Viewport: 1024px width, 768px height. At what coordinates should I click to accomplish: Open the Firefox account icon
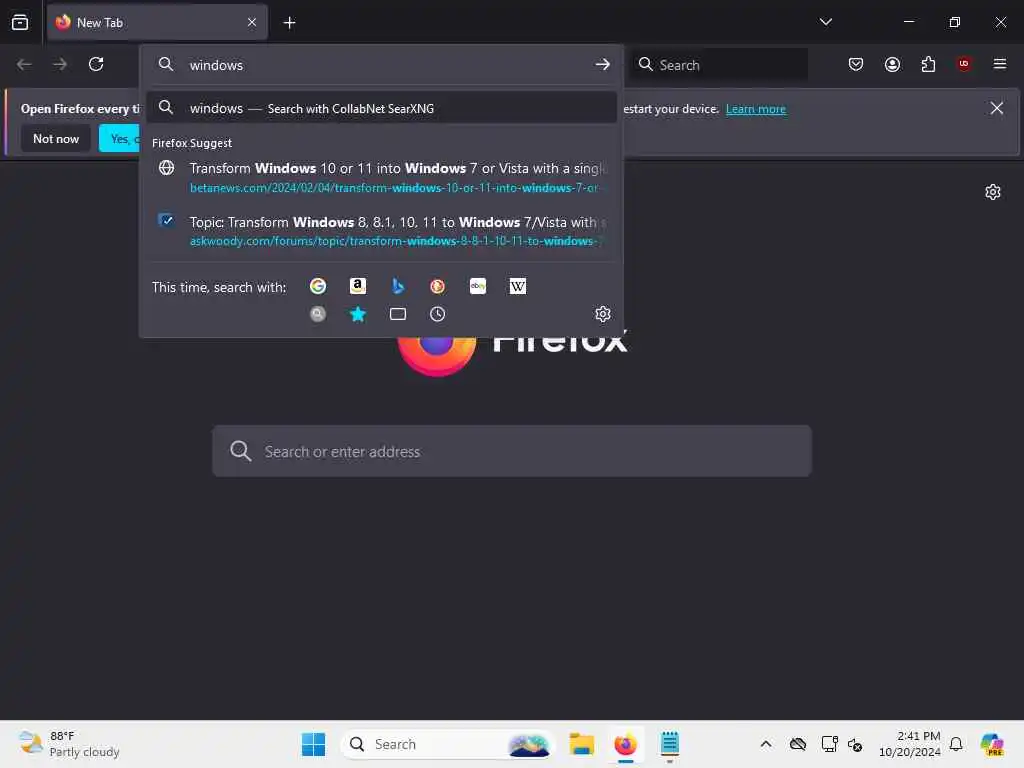pos(892,64)
